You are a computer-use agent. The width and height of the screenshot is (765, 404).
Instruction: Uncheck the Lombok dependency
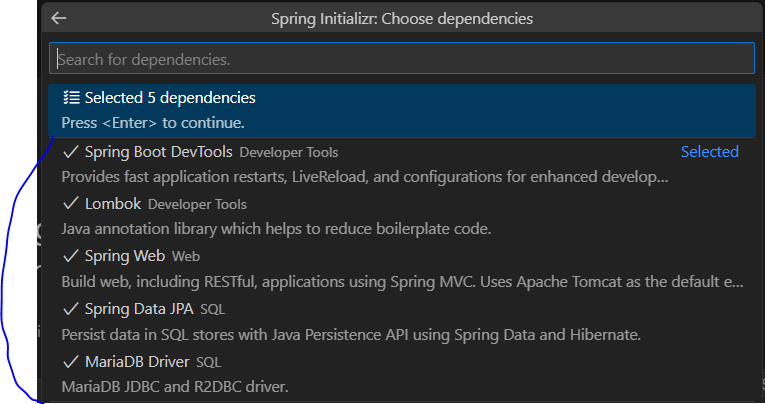(402, 216)
